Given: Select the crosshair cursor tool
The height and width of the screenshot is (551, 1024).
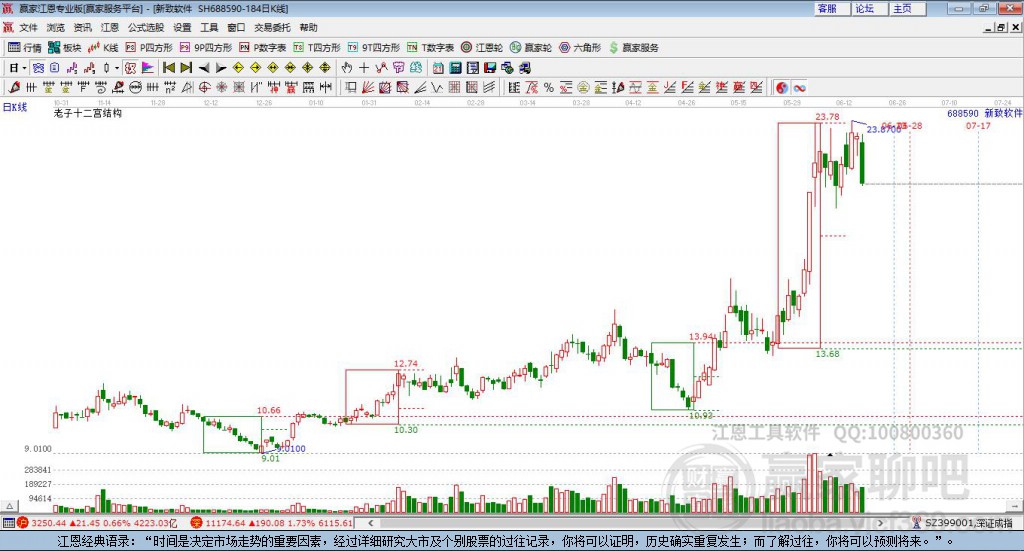Looking at the screenshot, I should [x=364, y=68].
